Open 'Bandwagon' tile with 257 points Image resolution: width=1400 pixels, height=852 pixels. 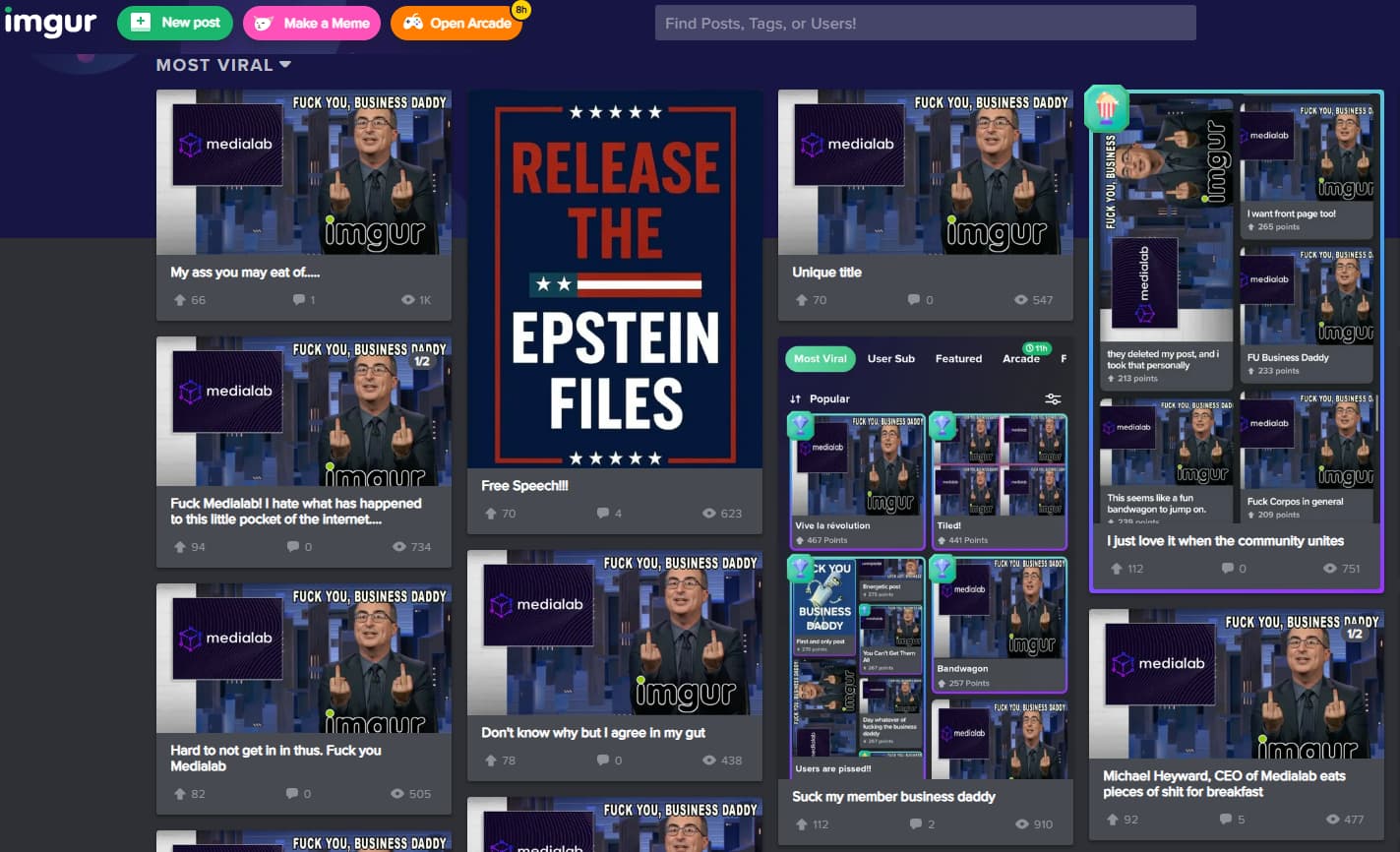click(x=999, y=624)
